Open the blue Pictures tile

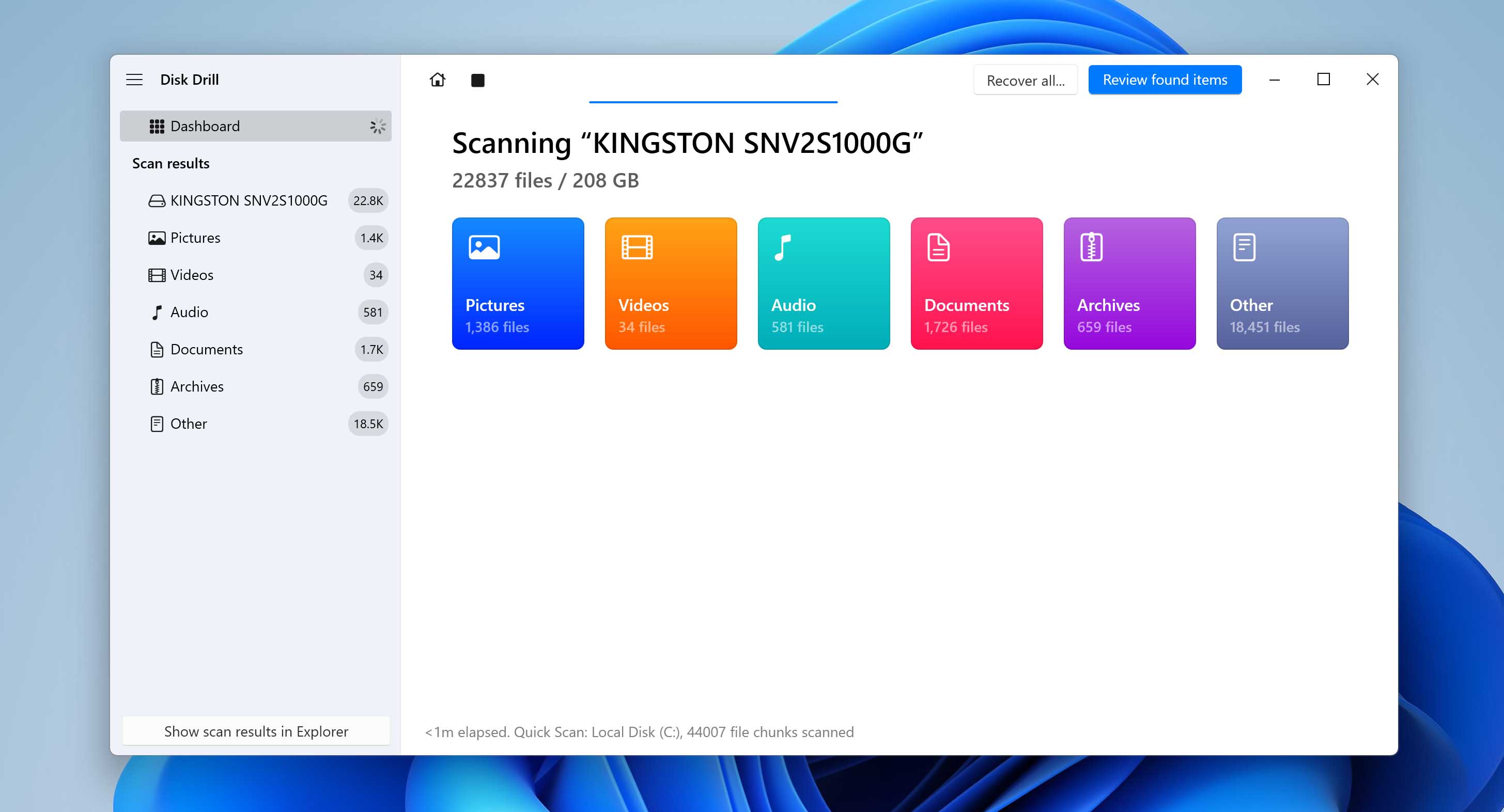[518, 284]
